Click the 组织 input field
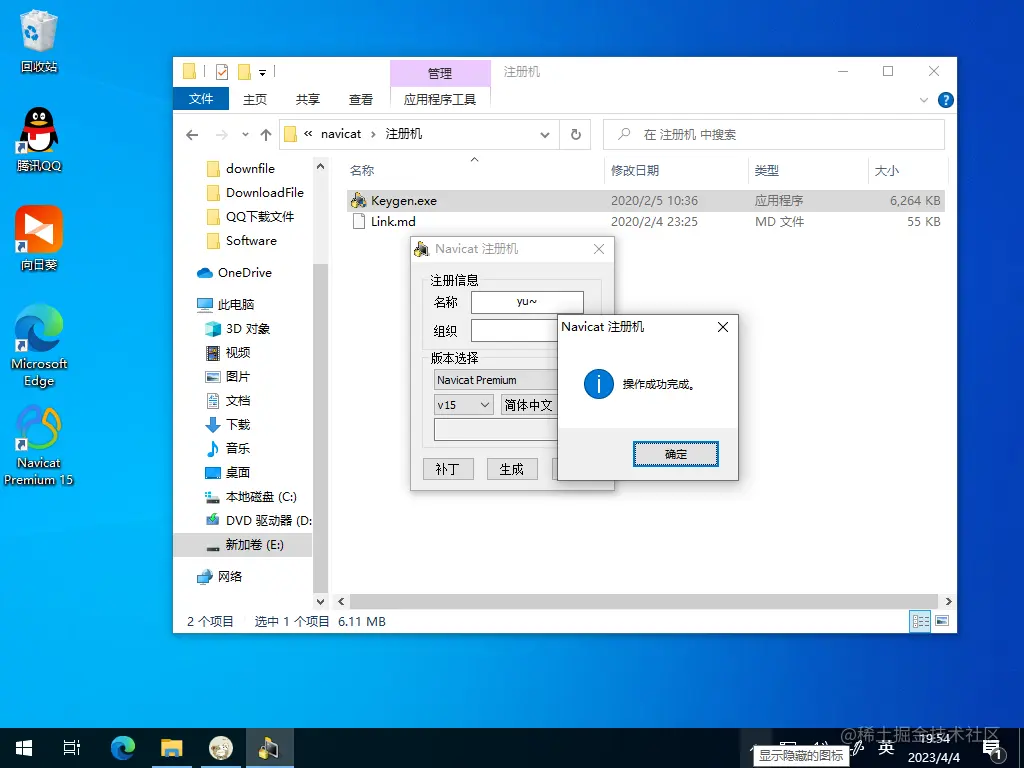Viewport: 1024px width, 768px height. pos(514,330)
